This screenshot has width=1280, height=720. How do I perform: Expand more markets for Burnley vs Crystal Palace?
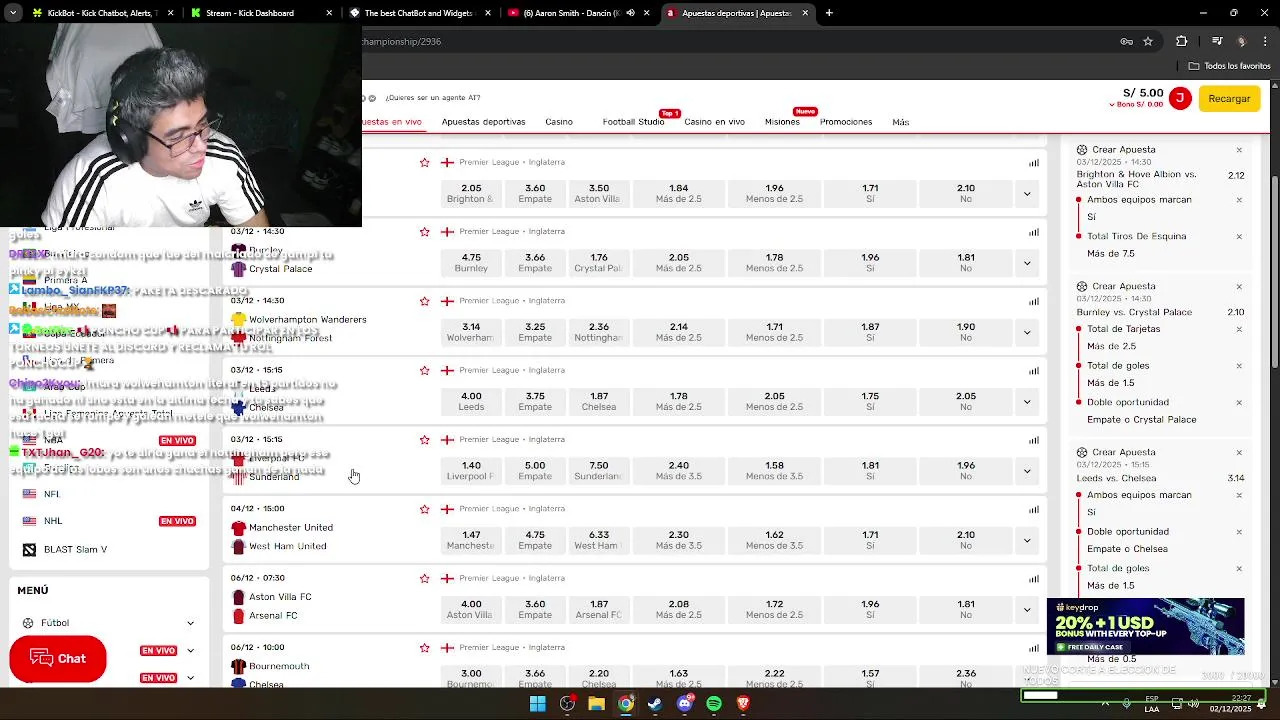pos(1027,263)
